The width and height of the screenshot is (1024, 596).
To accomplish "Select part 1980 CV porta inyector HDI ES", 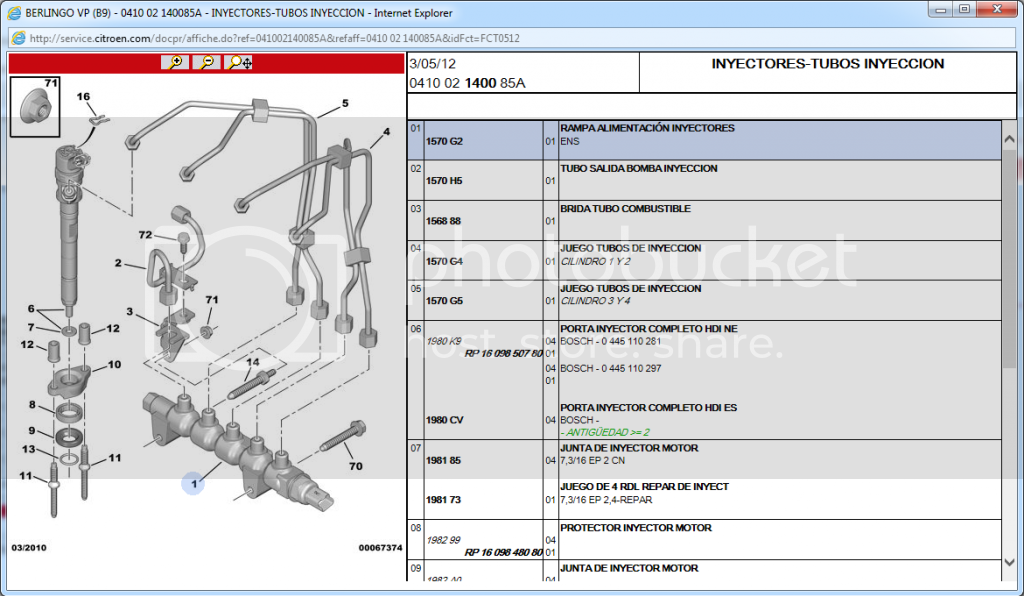I will (444, 420).
